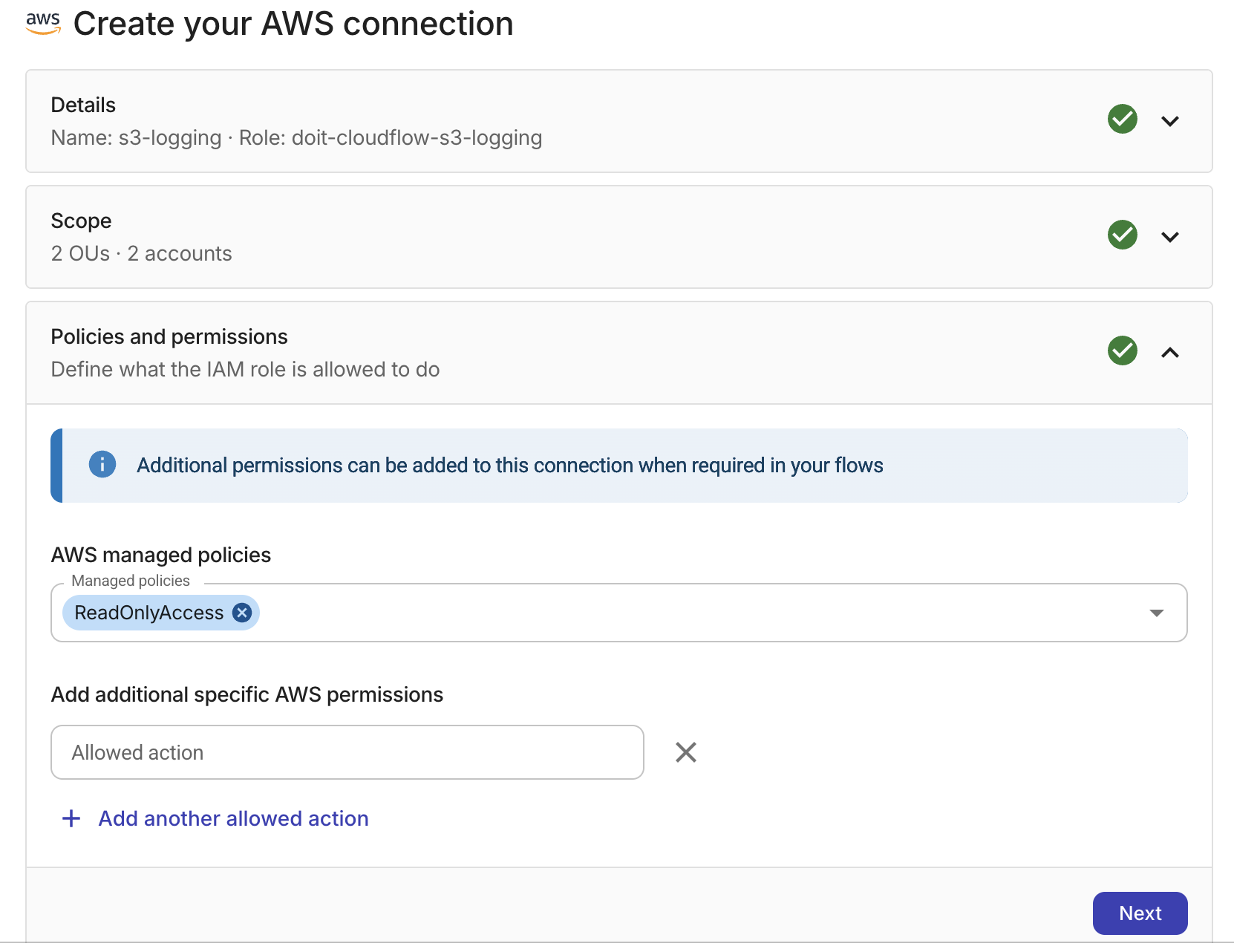Click the green check icon in Details
The image size is (1234, 952).
[1122, 119]
